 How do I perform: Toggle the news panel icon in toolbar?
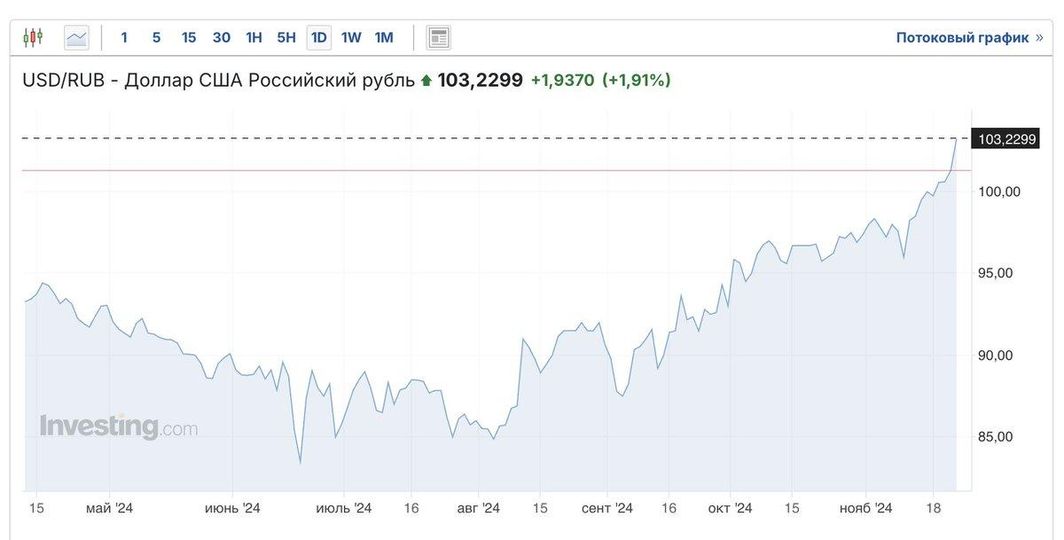coord(438,38)
